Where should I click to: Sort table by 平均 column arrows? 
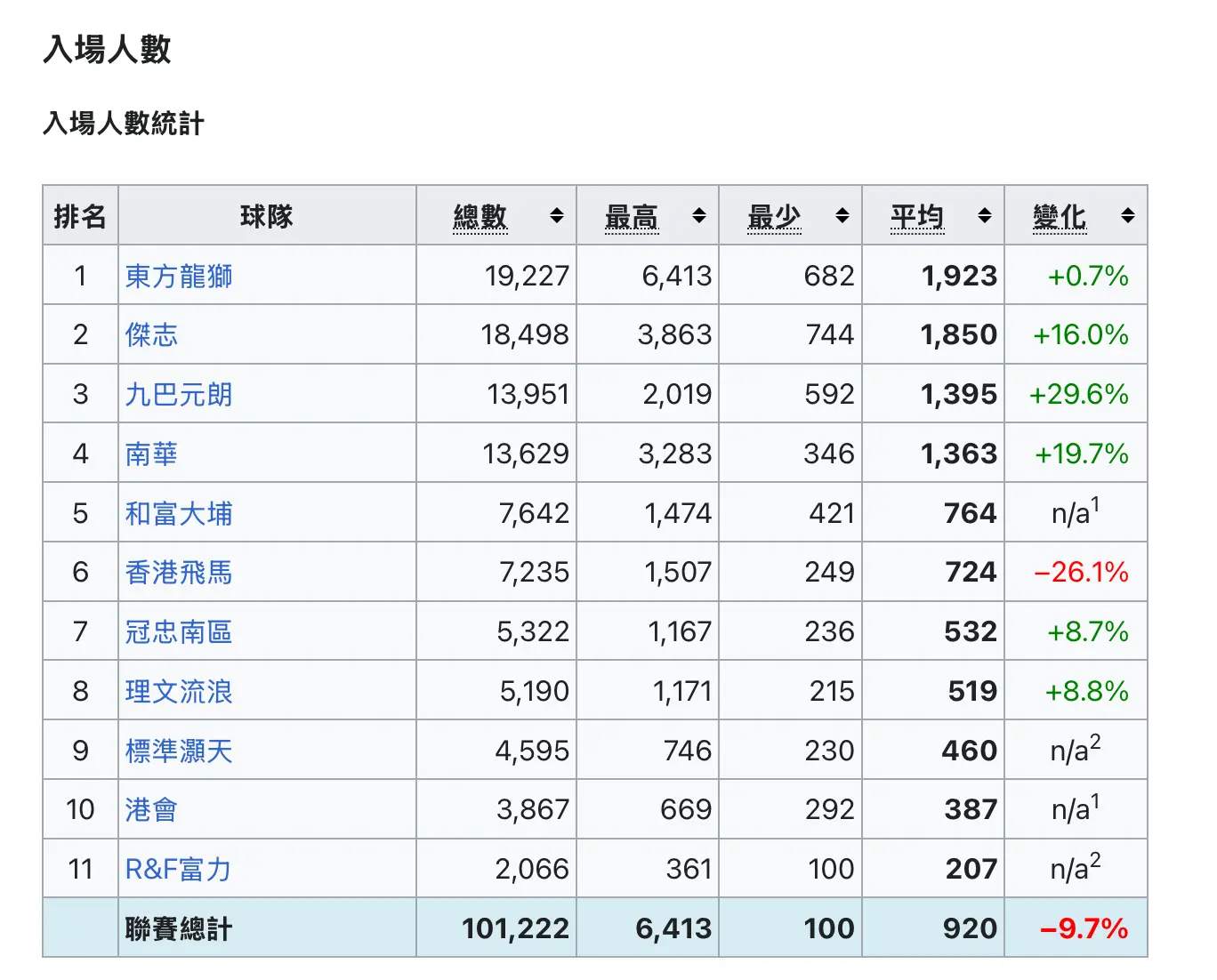point(985,215)
